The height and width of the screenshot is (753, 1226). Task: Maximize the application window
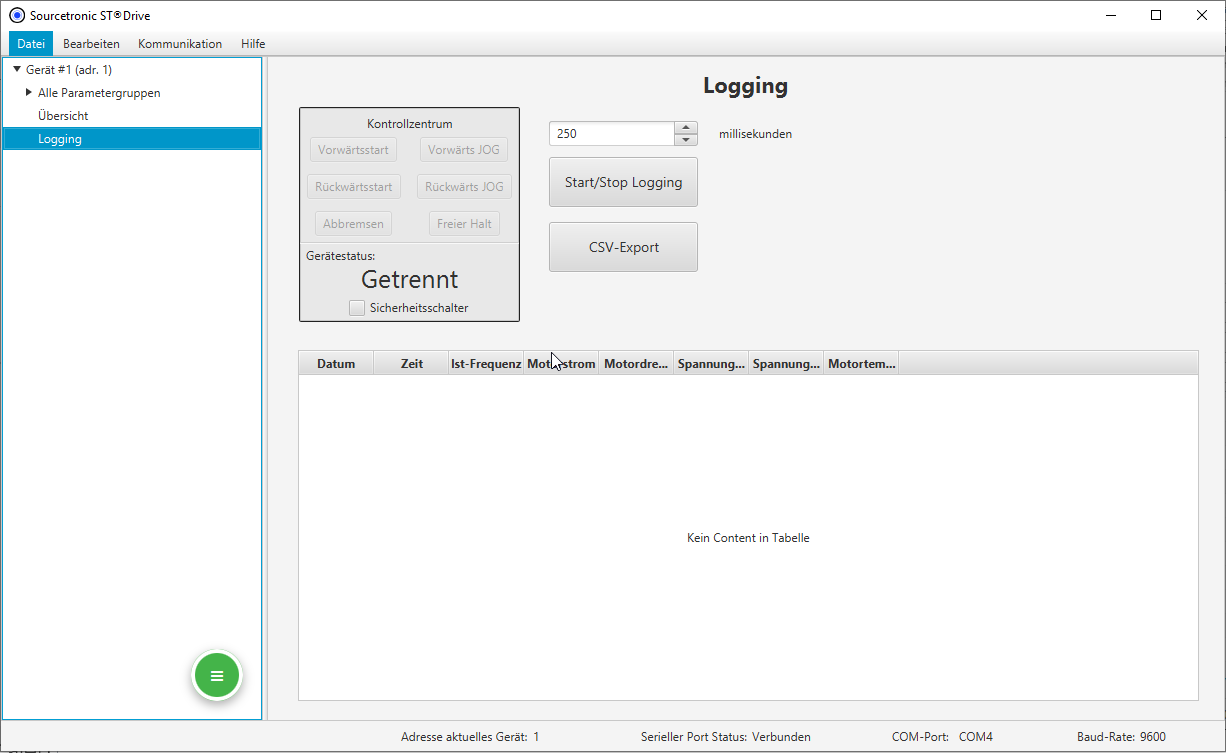[1156, 15]
